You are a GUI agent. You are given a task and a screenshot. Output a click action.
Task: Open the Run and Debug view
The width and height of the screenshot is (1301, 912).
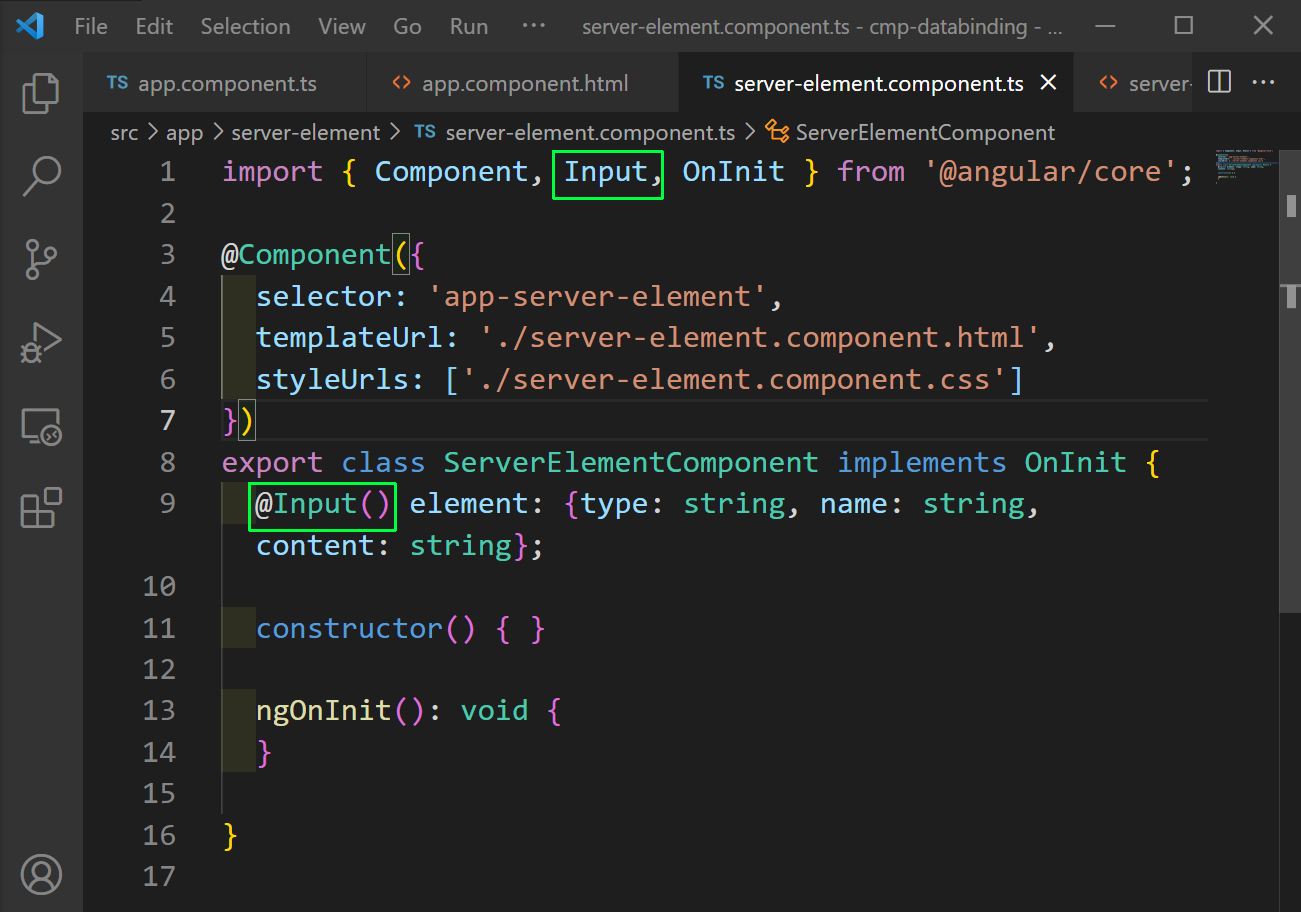pyautogui.click(x=41, y=343)
